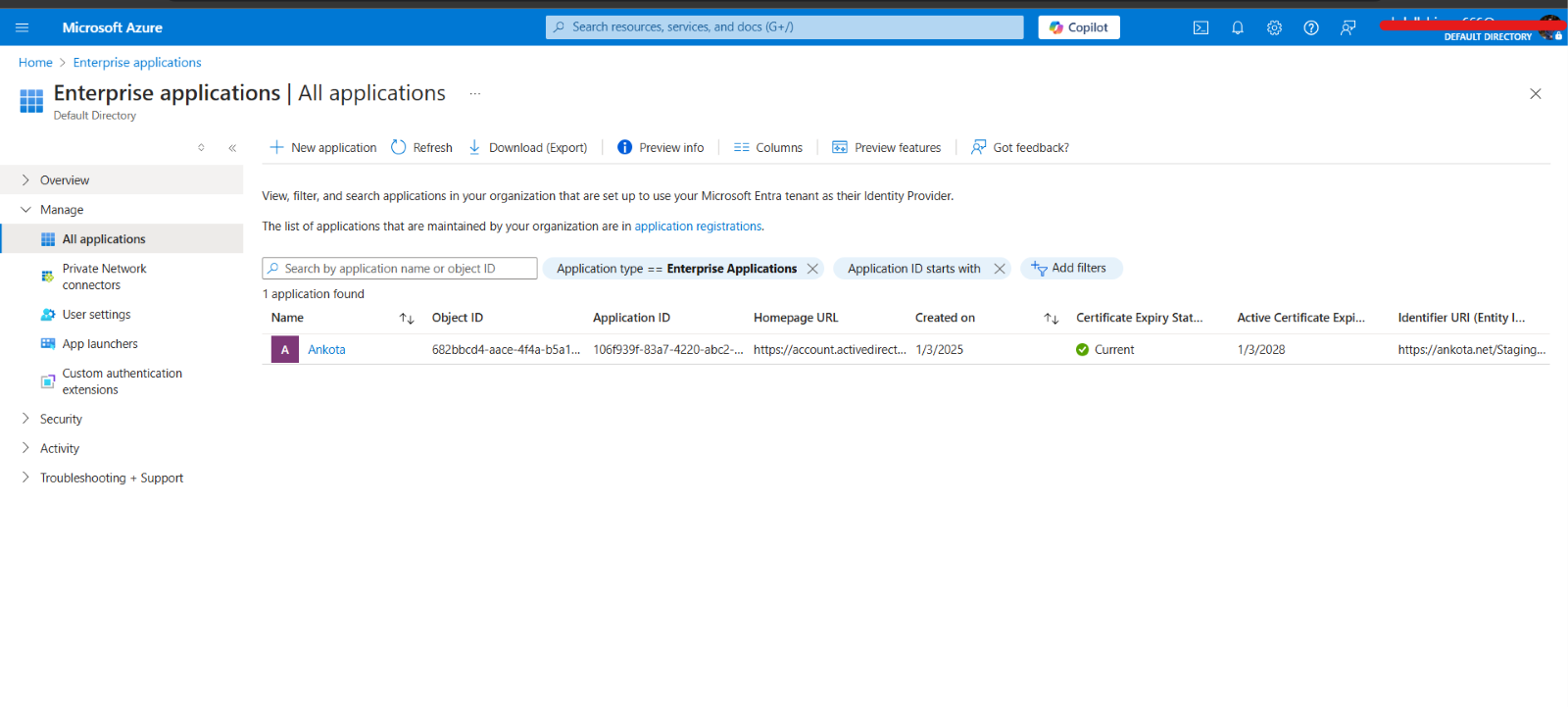Open the Columns chooser
This screenshot has width=1568, height=707.
(768, 148)
